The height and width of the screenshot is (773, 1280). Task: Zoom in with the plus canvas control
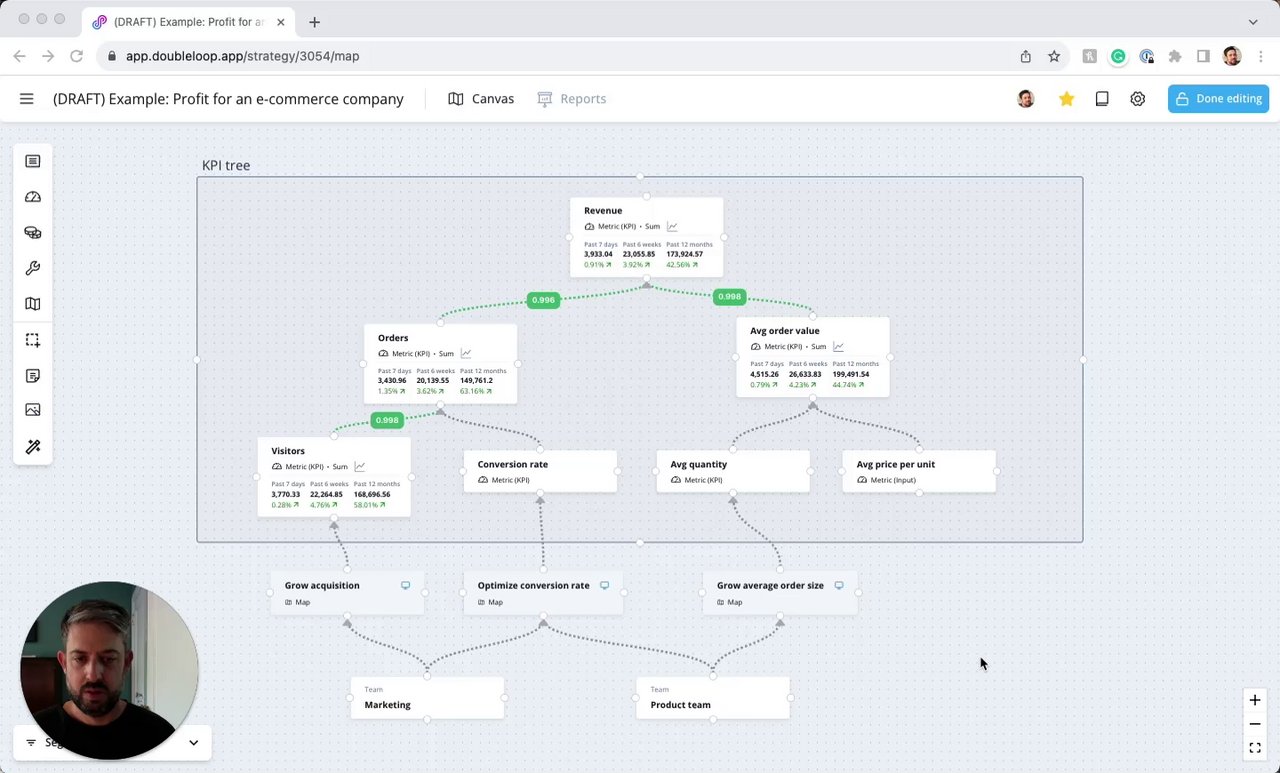pos(1255,700)
